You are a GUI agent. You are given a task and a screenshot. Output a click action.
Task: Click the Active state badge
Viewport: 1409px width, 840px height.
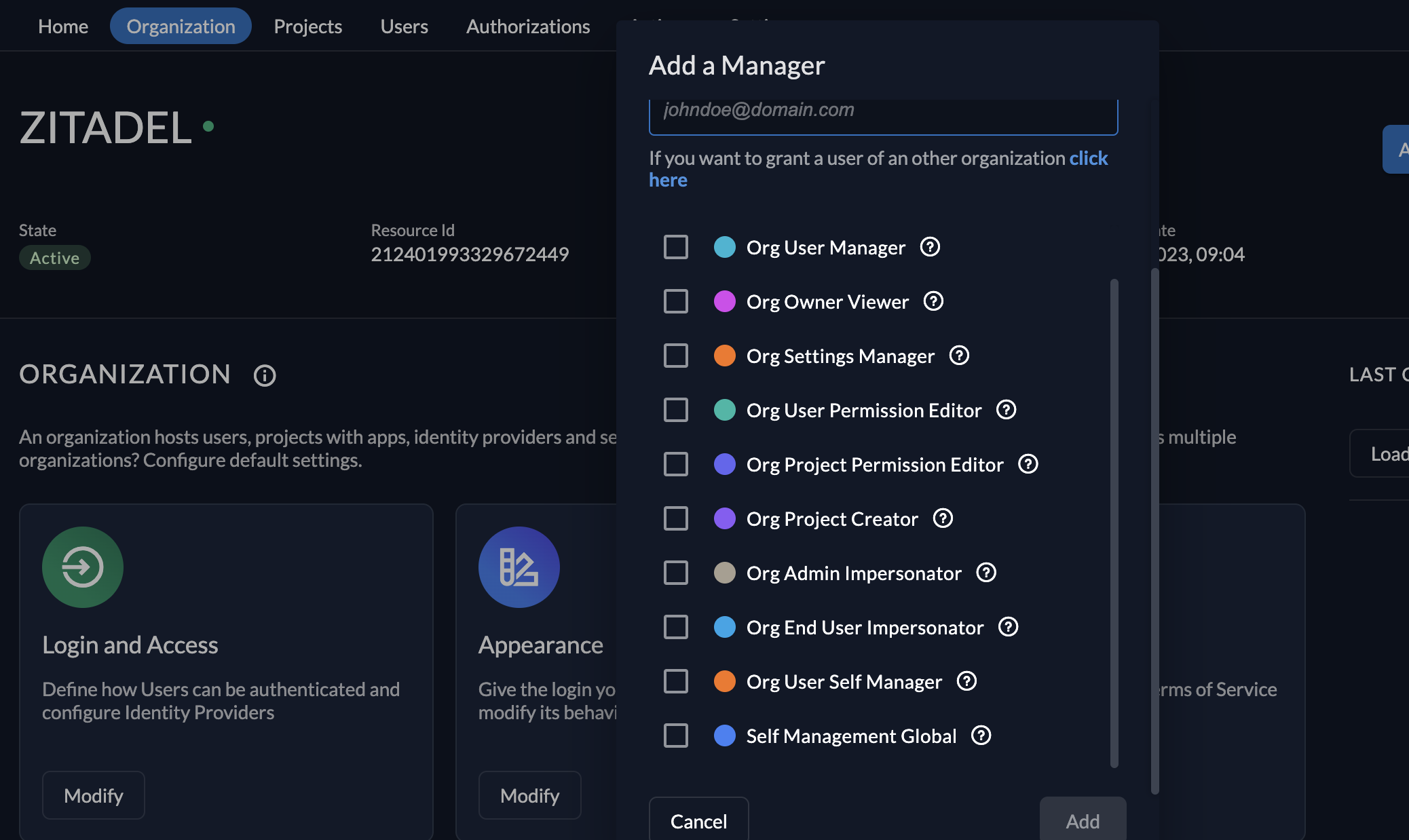(54, 258)
